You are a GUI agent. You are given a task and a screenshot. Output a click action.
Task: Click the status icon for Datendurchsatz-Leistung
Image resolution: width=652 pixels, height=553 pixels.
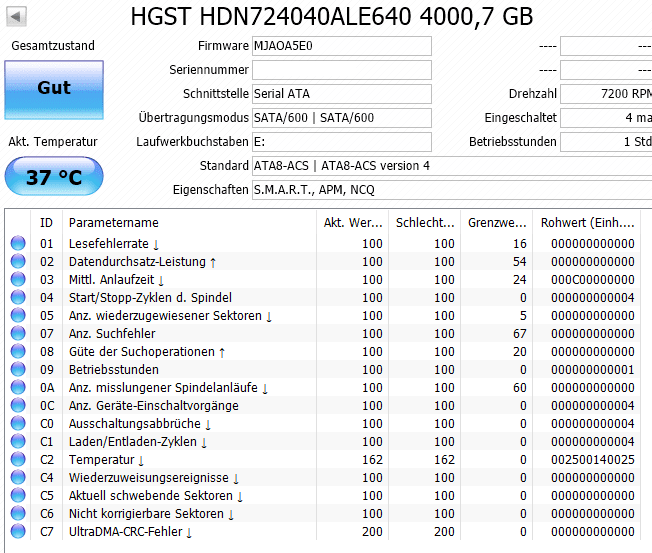tap(18, 261)
